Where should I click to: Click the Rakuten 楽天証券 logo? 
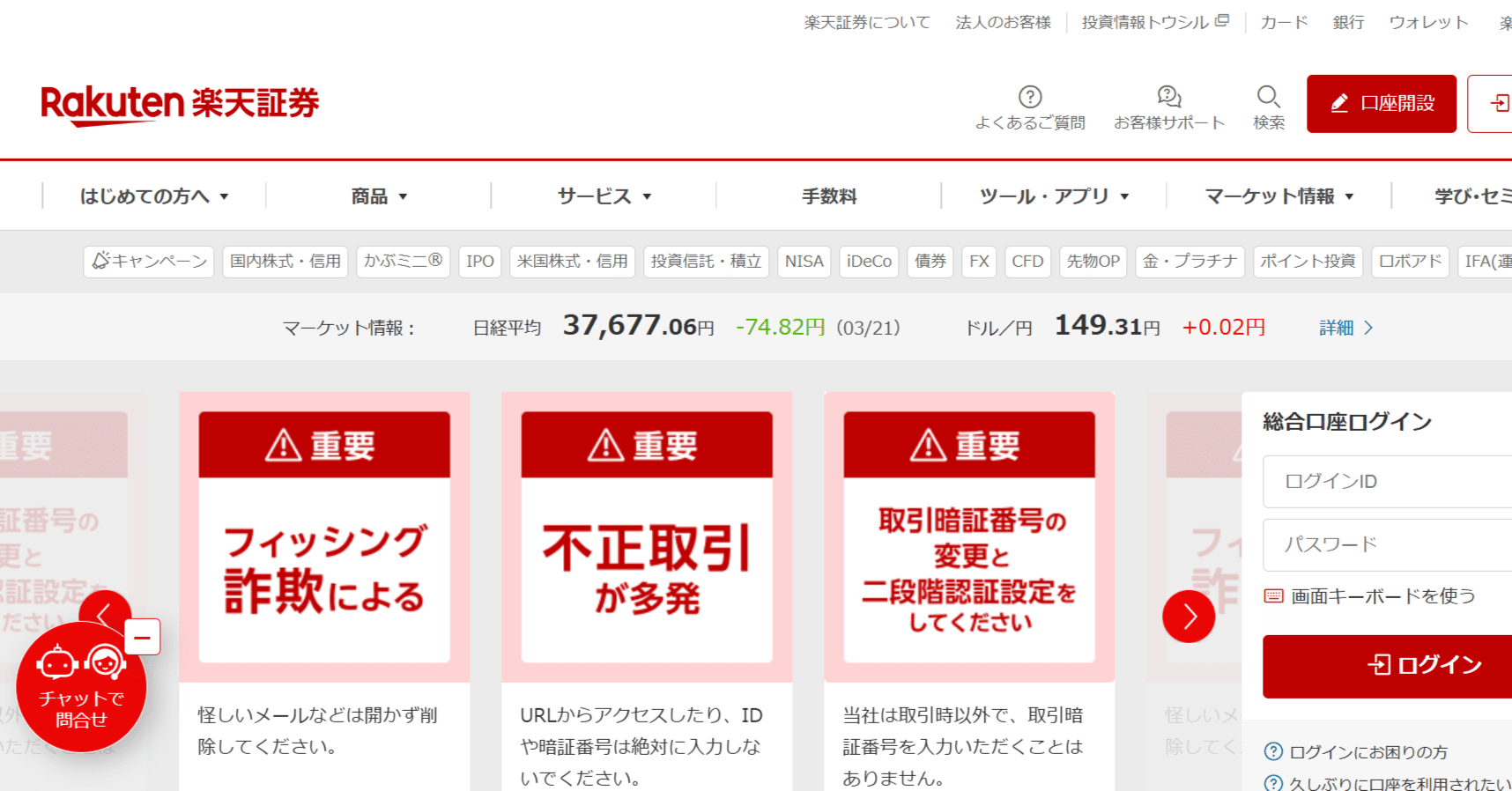(x=180, y=105)
